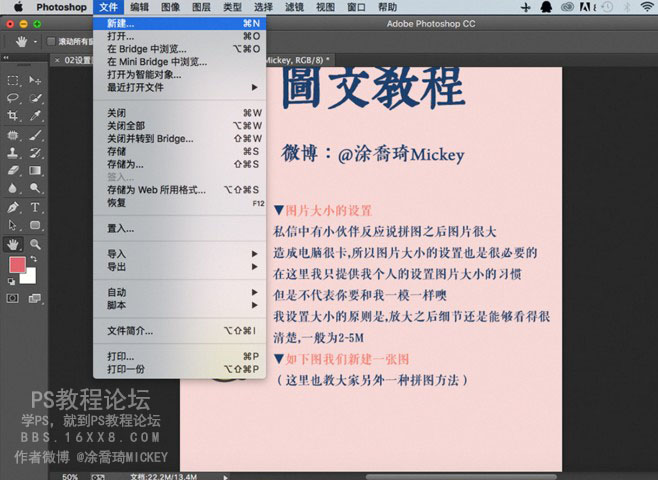
Task: Toggle Quick Mask mode
Action: pos(13,298)
